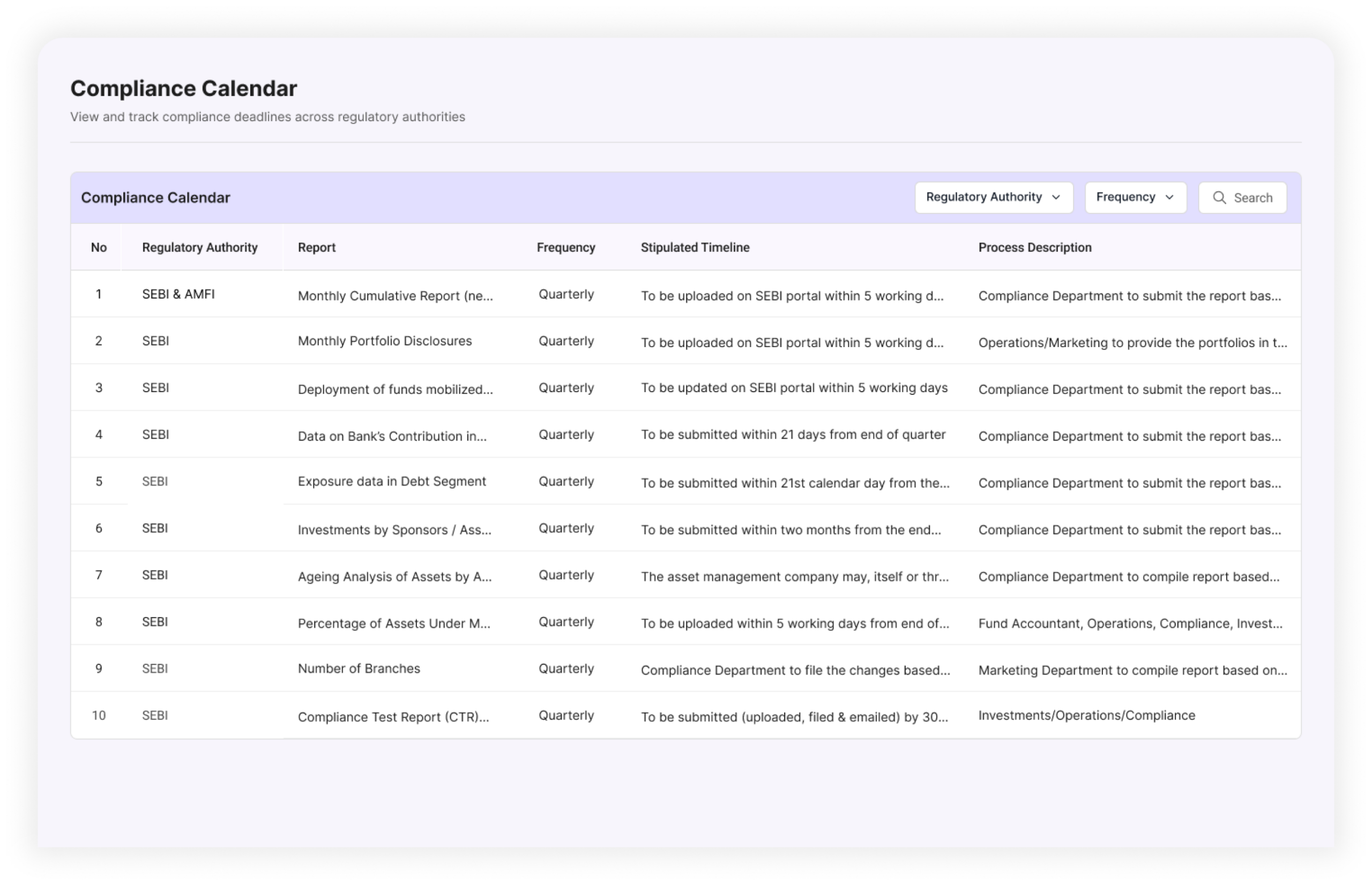The height and width of the screenshot is (885, 1372).
Task: Open the Regulatory Authority filter dropdown
Action: tap(994, 197)
